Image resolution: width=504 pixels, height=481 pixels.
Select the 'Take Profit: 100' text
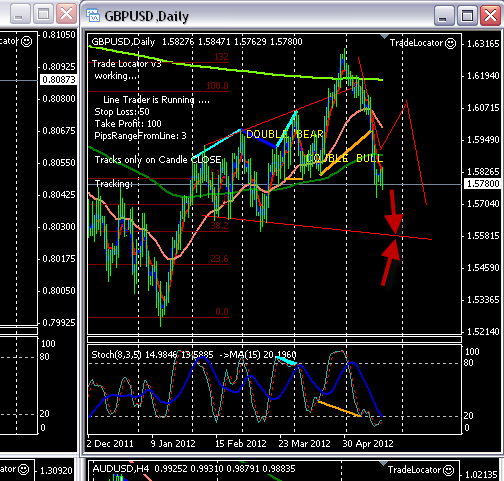click(128, 124)
